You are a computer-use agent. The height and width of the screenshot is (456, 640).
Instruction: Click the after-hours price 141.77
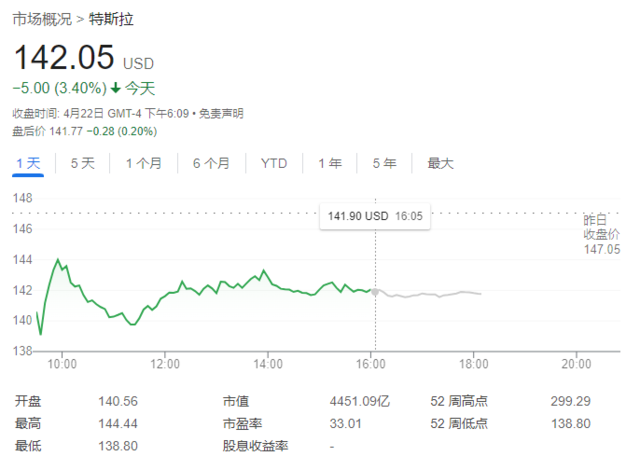click(66, 131)
